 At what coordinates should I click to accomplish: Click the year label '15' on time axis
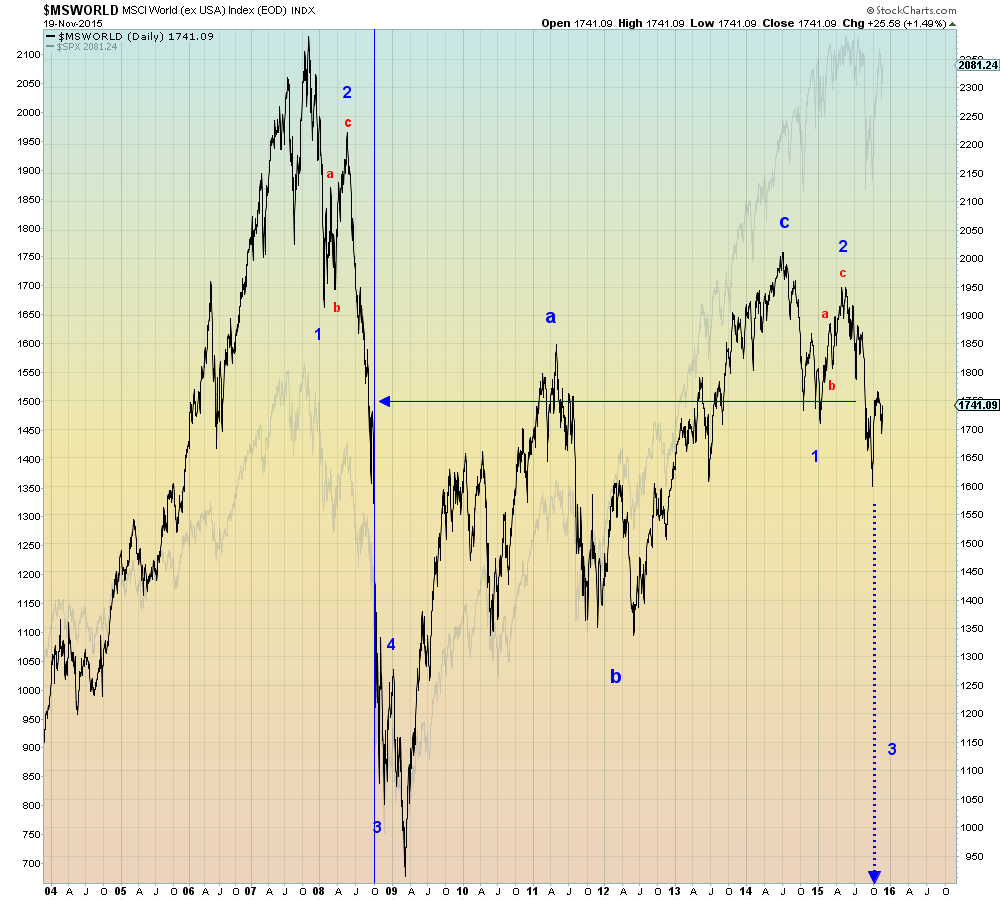[818, 891]
